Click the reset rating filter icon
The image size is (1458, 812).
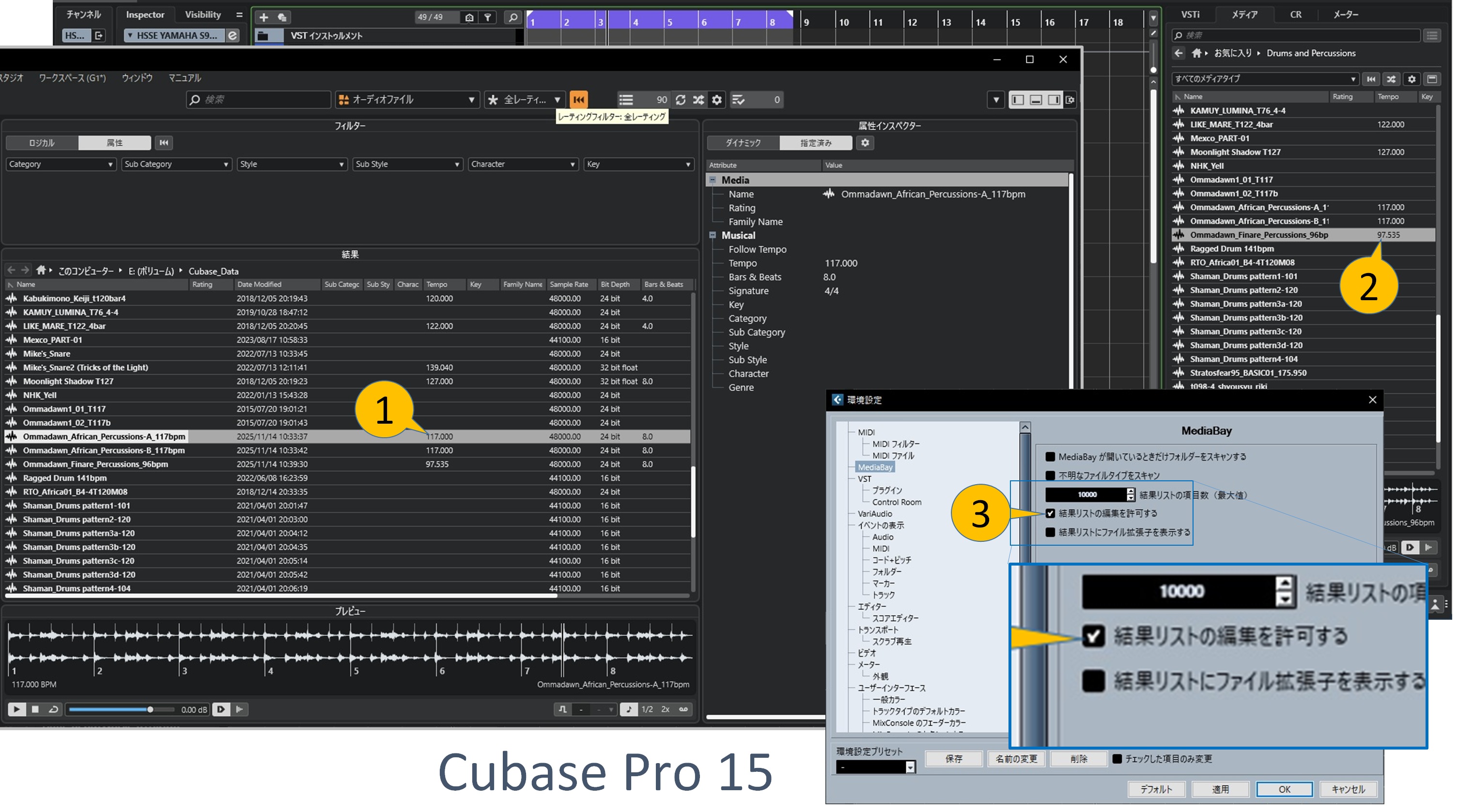tap(578, 100)
